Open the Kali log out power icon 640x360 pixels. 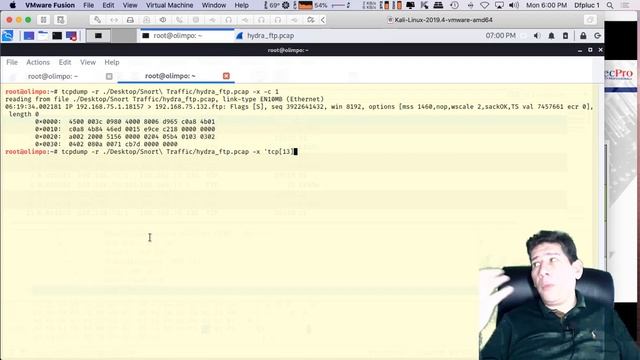597,36
